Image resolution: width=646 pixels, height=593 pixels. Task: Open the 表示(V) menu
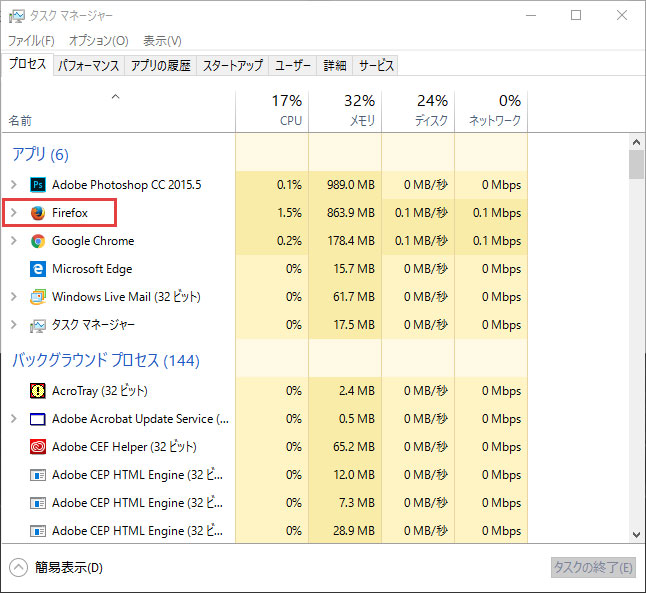162,41
